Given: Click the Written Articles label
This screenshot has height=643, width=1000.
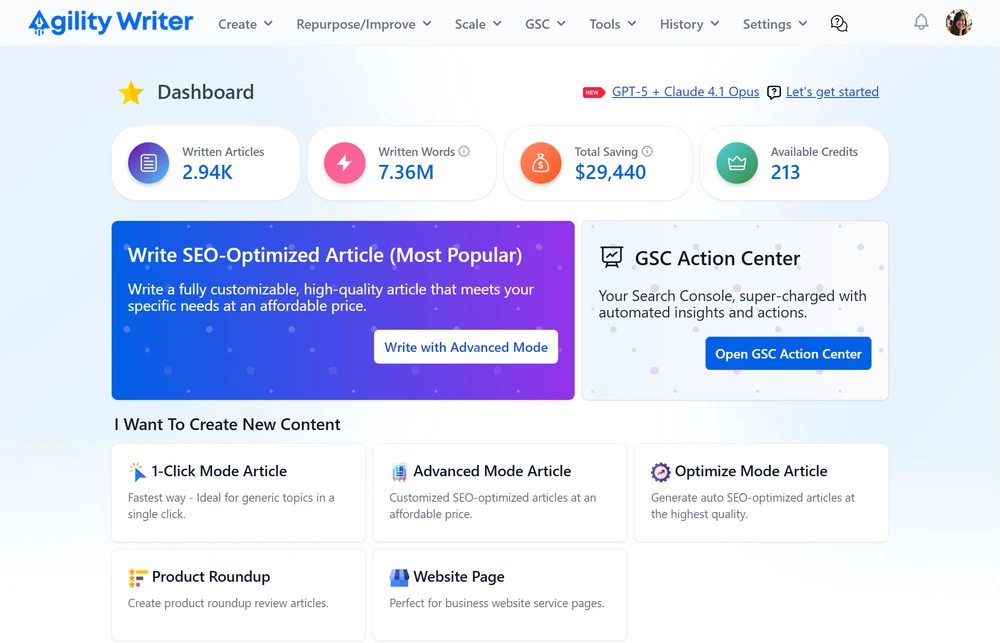Looking at the screenshot, I should 223,152.
